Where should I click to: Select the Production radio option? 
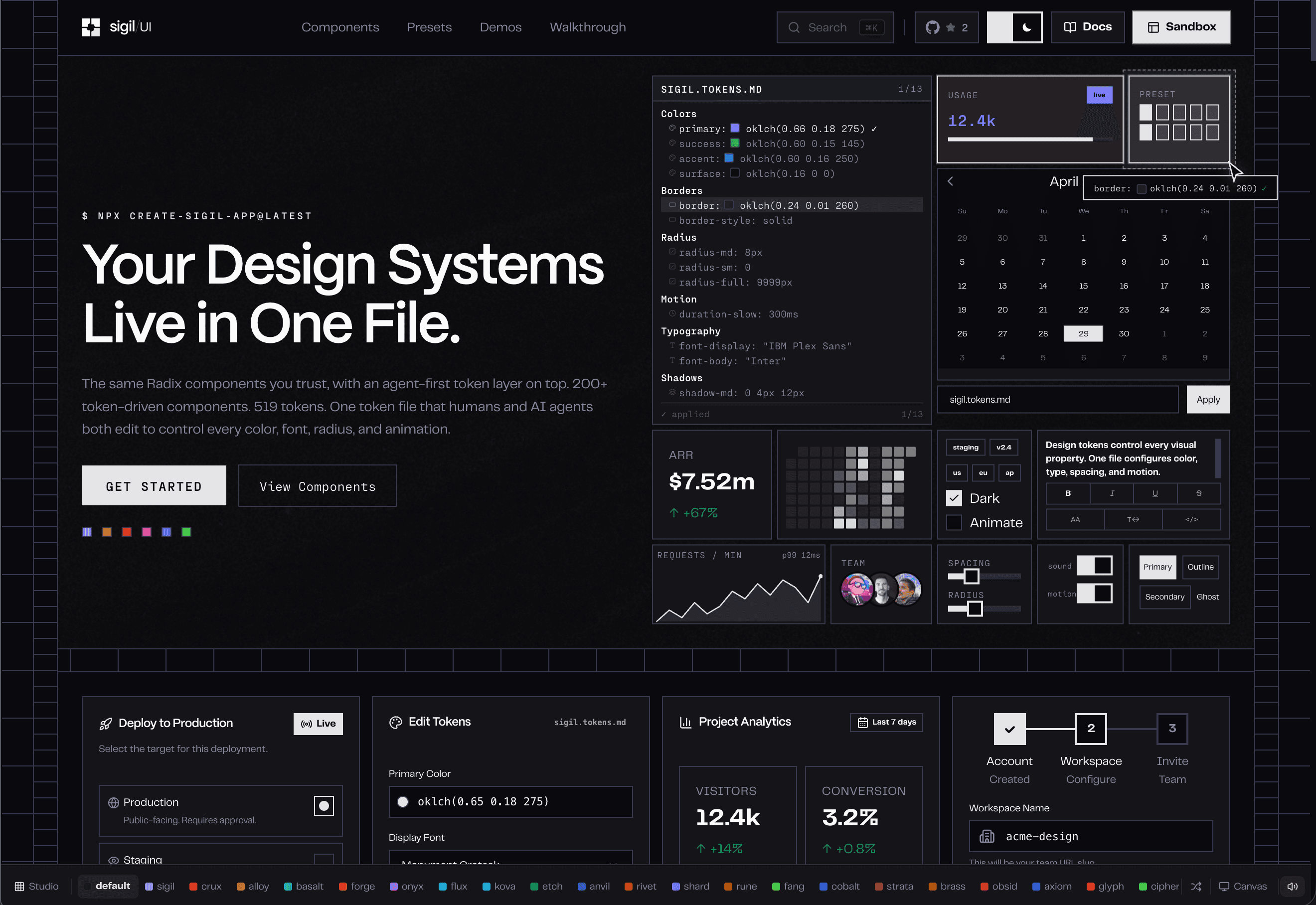[x=324, y=806]
